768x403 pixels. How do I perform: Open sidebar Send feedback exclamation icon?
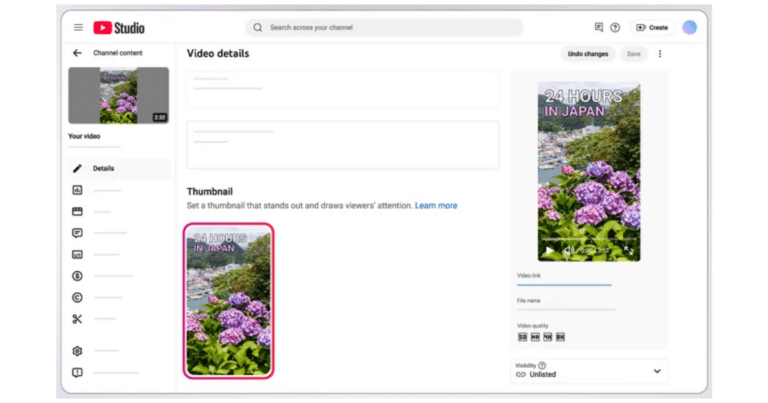(77, 373)
